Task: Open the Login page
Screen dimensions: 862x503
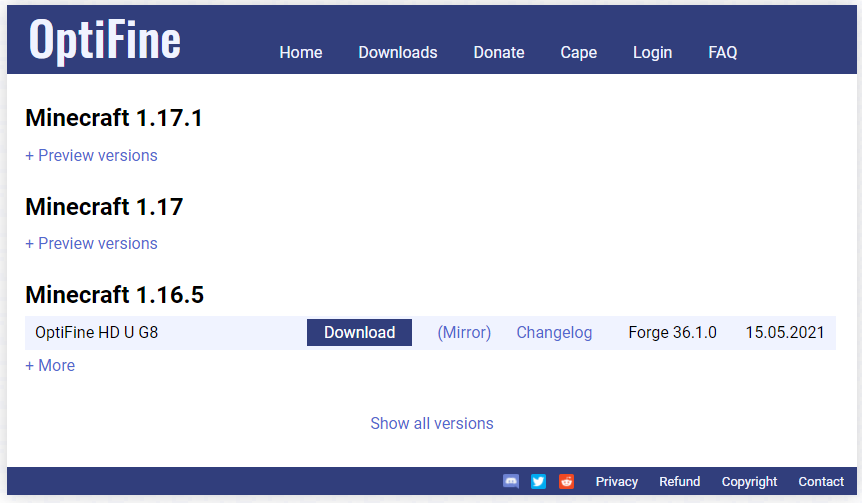Action: pos(653,52)
